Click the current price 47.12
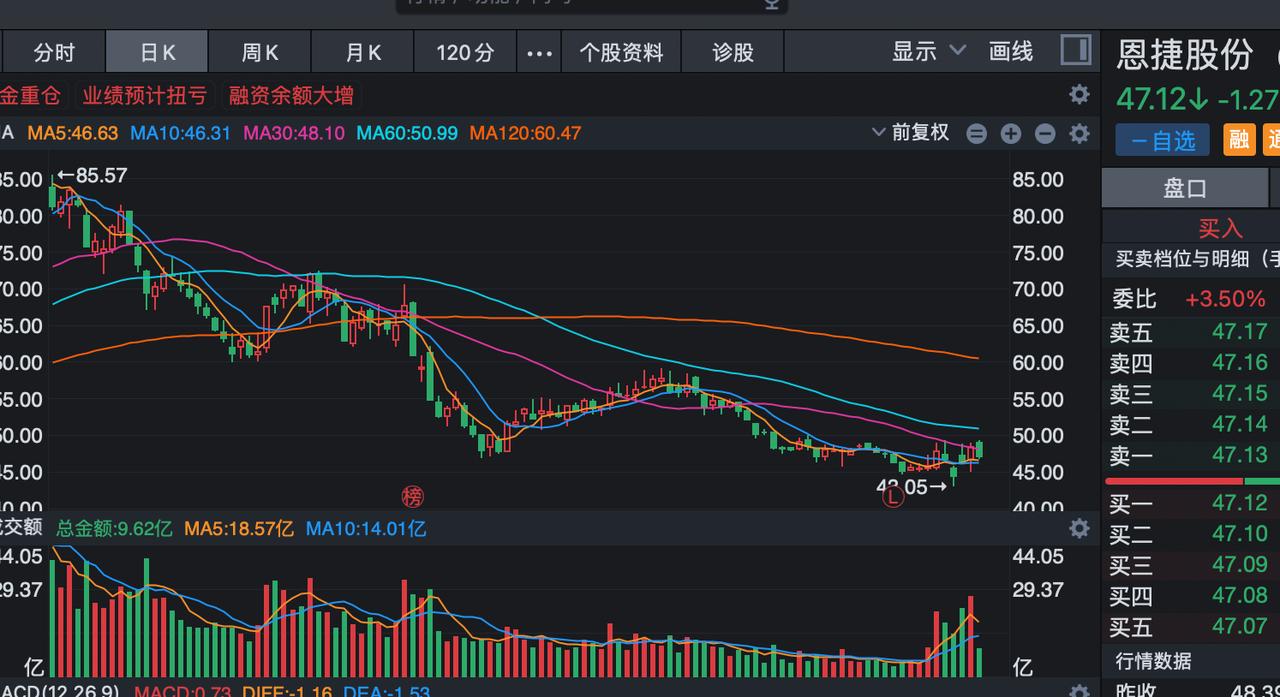 click(x=1151, y=100)
